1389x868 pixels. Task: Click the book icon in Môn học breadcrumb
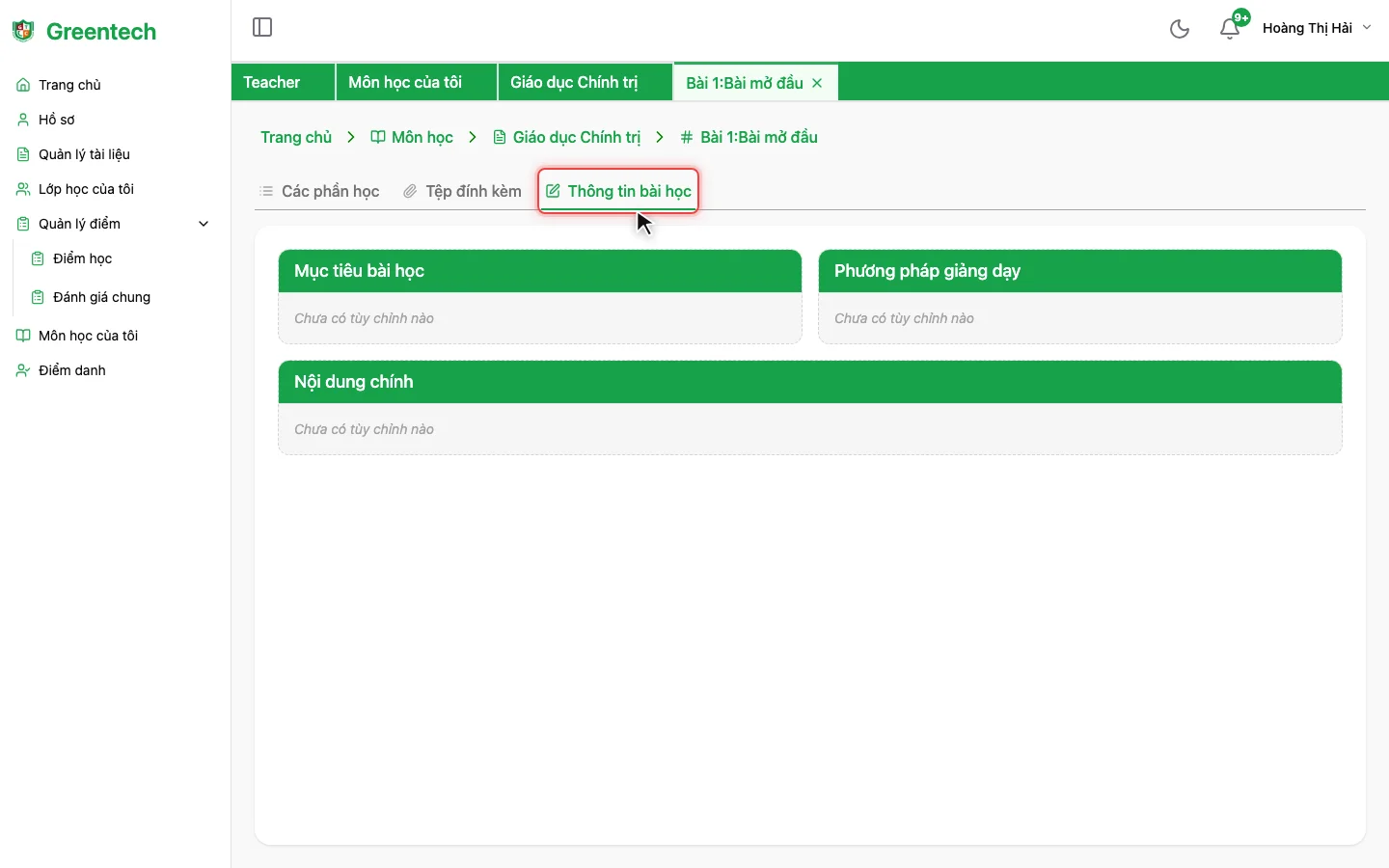pos(378,137)
